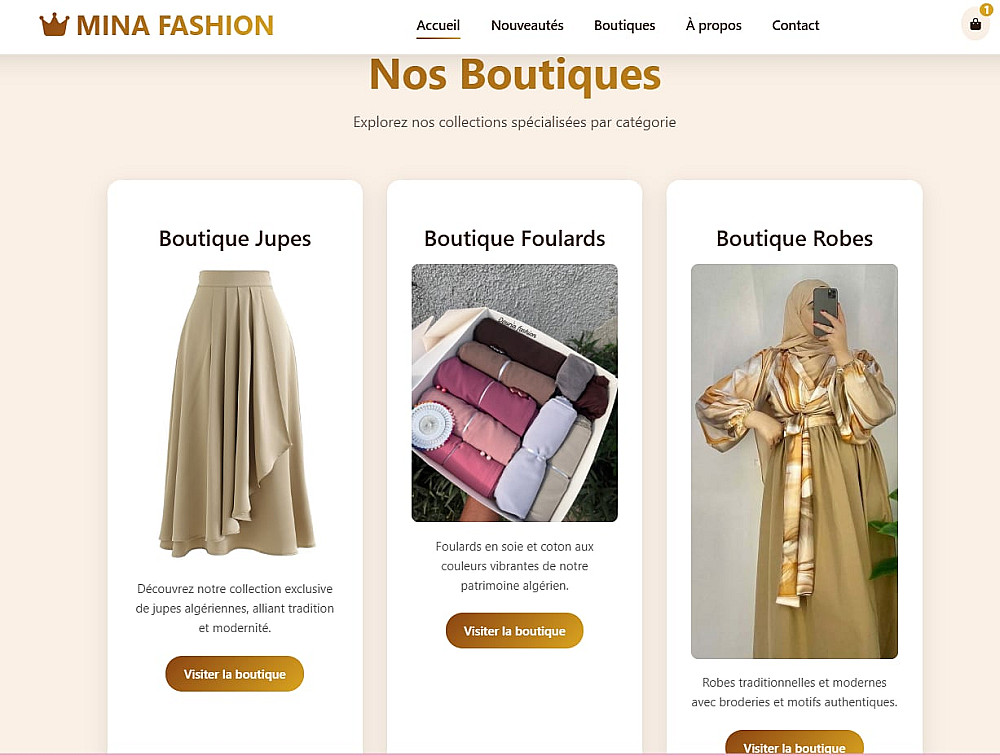The height and width of the screenshot is (756, 1000).
Task: Visit the Jupes boutique via its button
Action: (234, 674)
